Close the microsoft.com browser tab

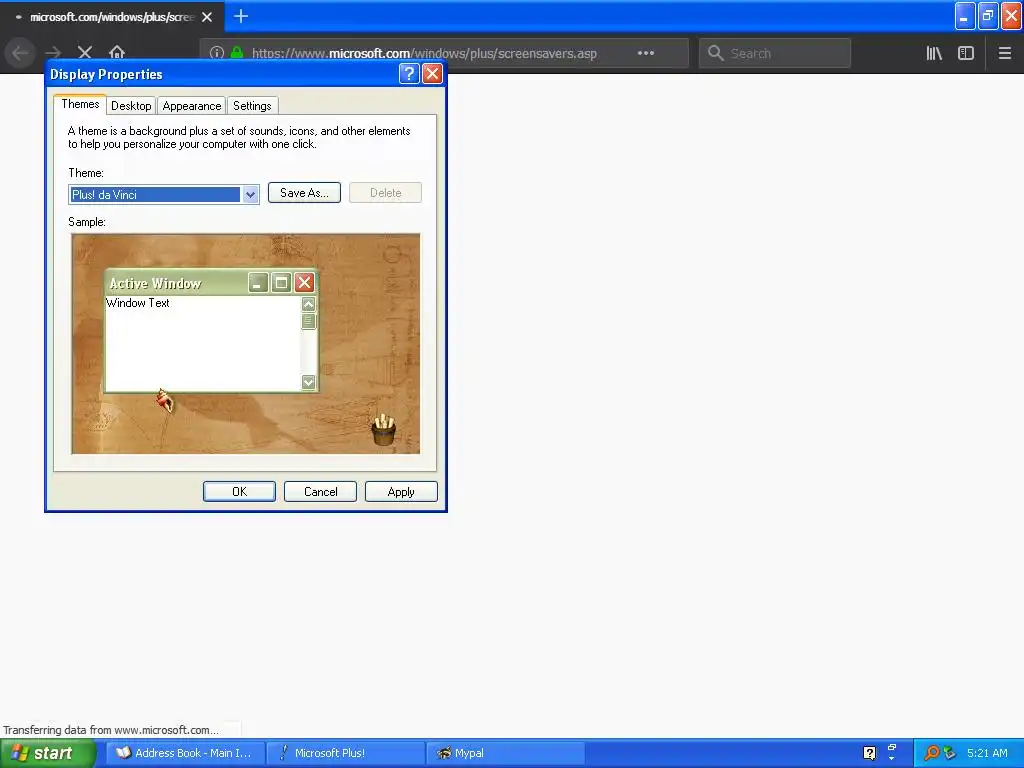[x=207, y=17]
